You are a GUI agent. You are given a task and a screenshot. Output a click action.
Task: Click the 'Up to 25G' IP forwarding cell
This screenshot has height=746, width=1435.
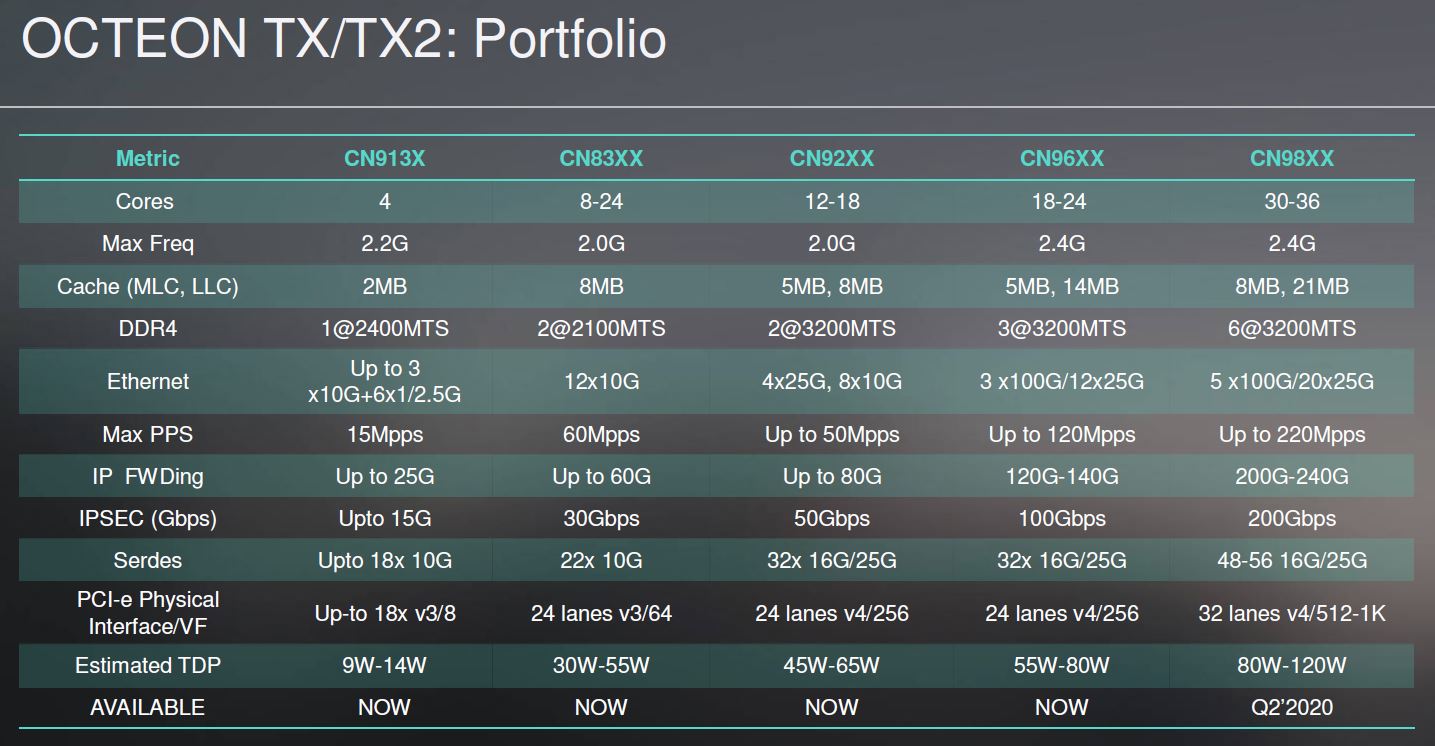click(x=385, y=476)
